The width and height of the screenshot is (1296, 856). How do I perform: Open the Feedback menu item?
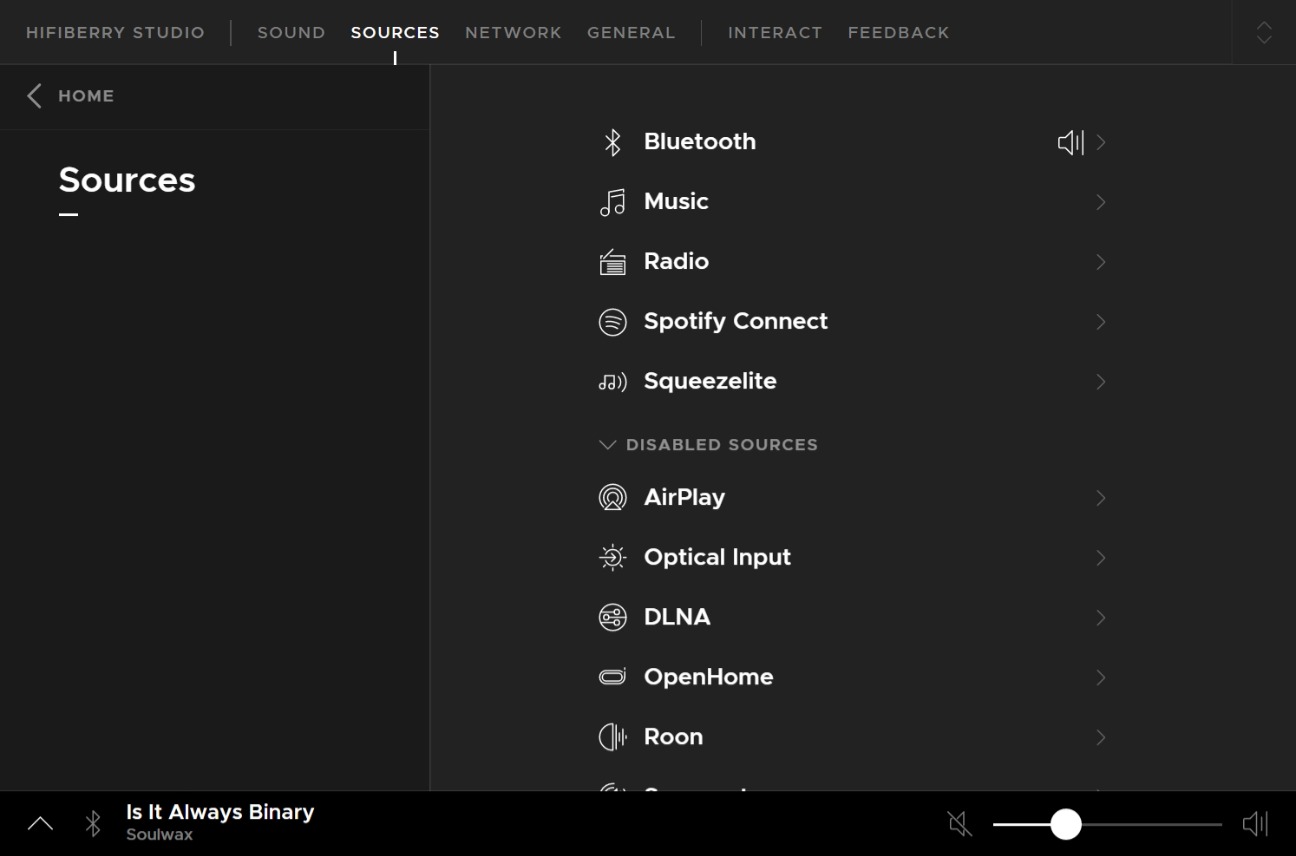coord(898,32)
